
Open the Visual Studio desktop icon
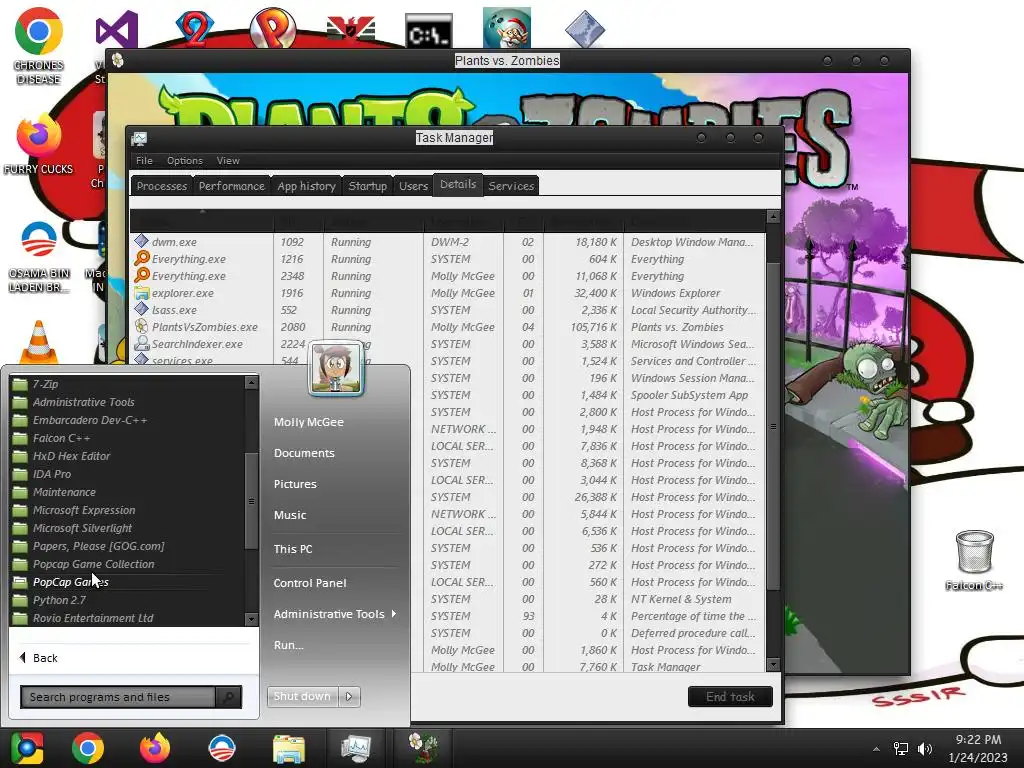pos(116,29)
